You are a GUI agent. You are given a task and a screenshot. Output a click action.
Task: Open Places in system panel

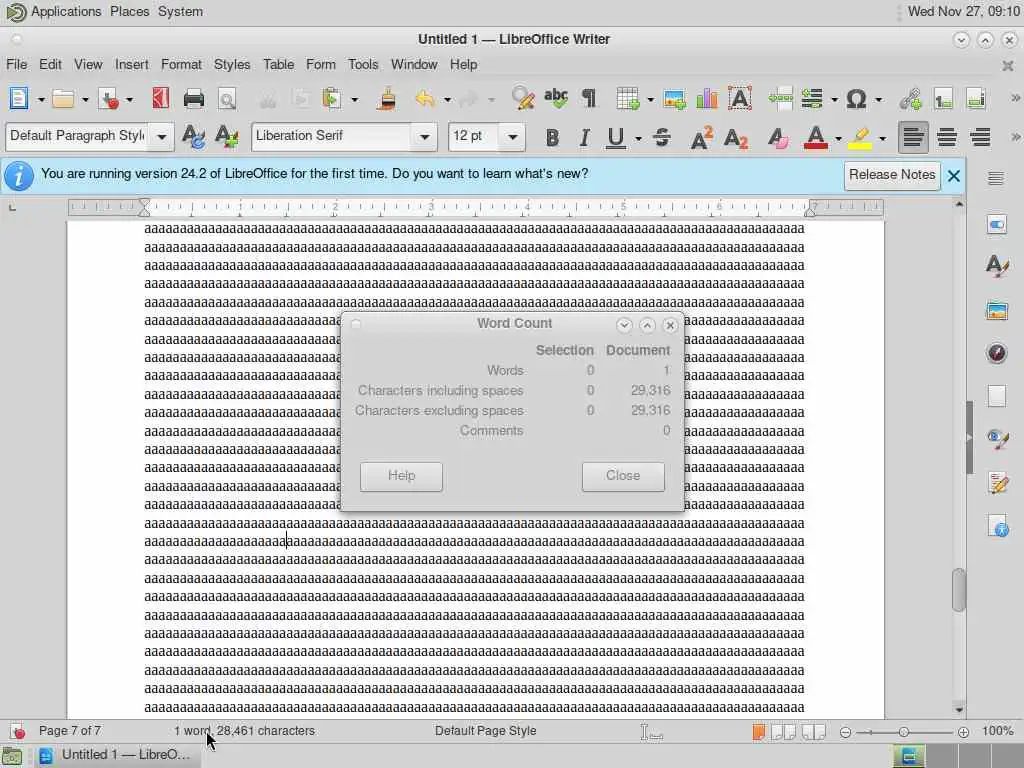click(x=129, y=12)
